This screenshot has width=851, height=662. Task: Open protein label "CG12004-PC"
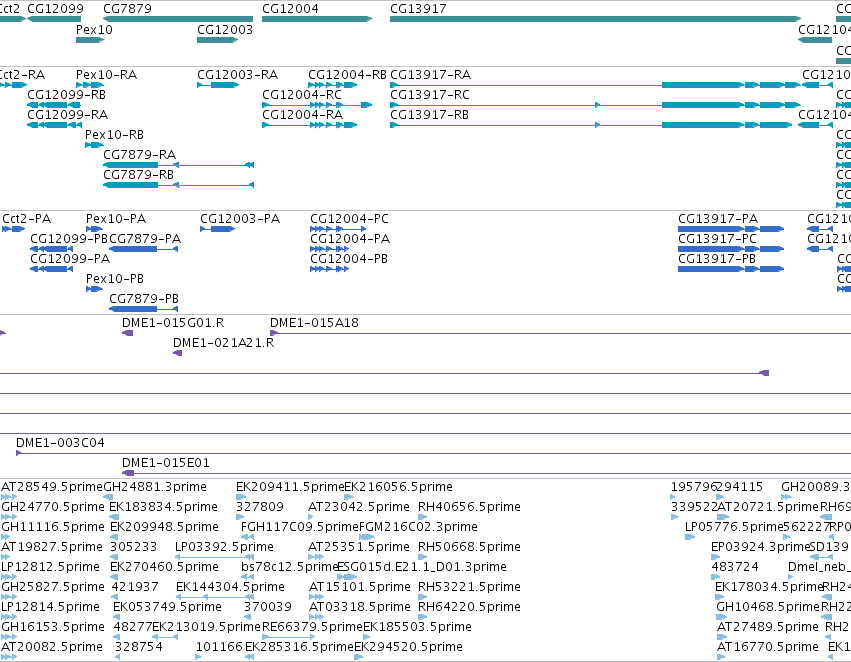350,219
